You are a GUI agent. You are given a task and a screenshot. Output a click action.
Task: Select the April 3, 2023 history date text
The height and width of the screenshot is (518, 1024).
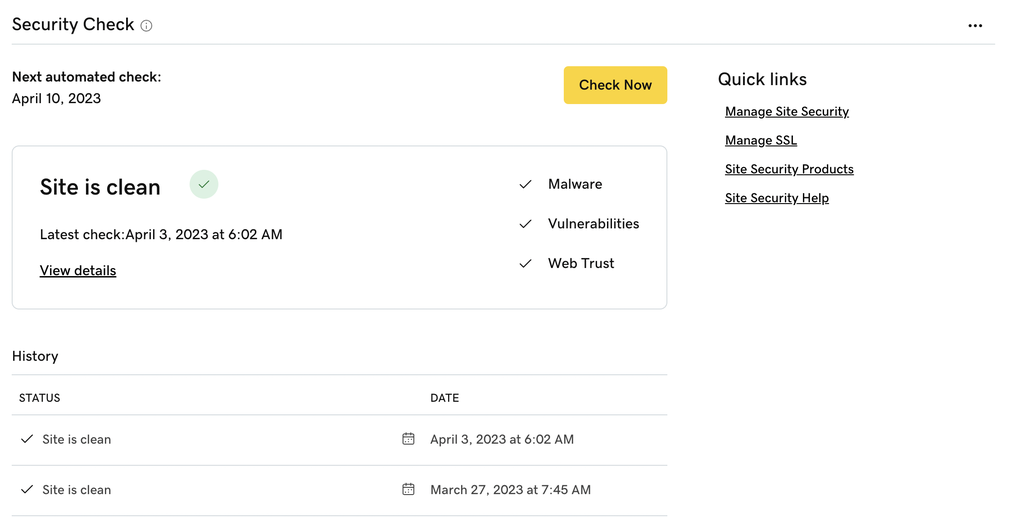click(x=501, y=440)
